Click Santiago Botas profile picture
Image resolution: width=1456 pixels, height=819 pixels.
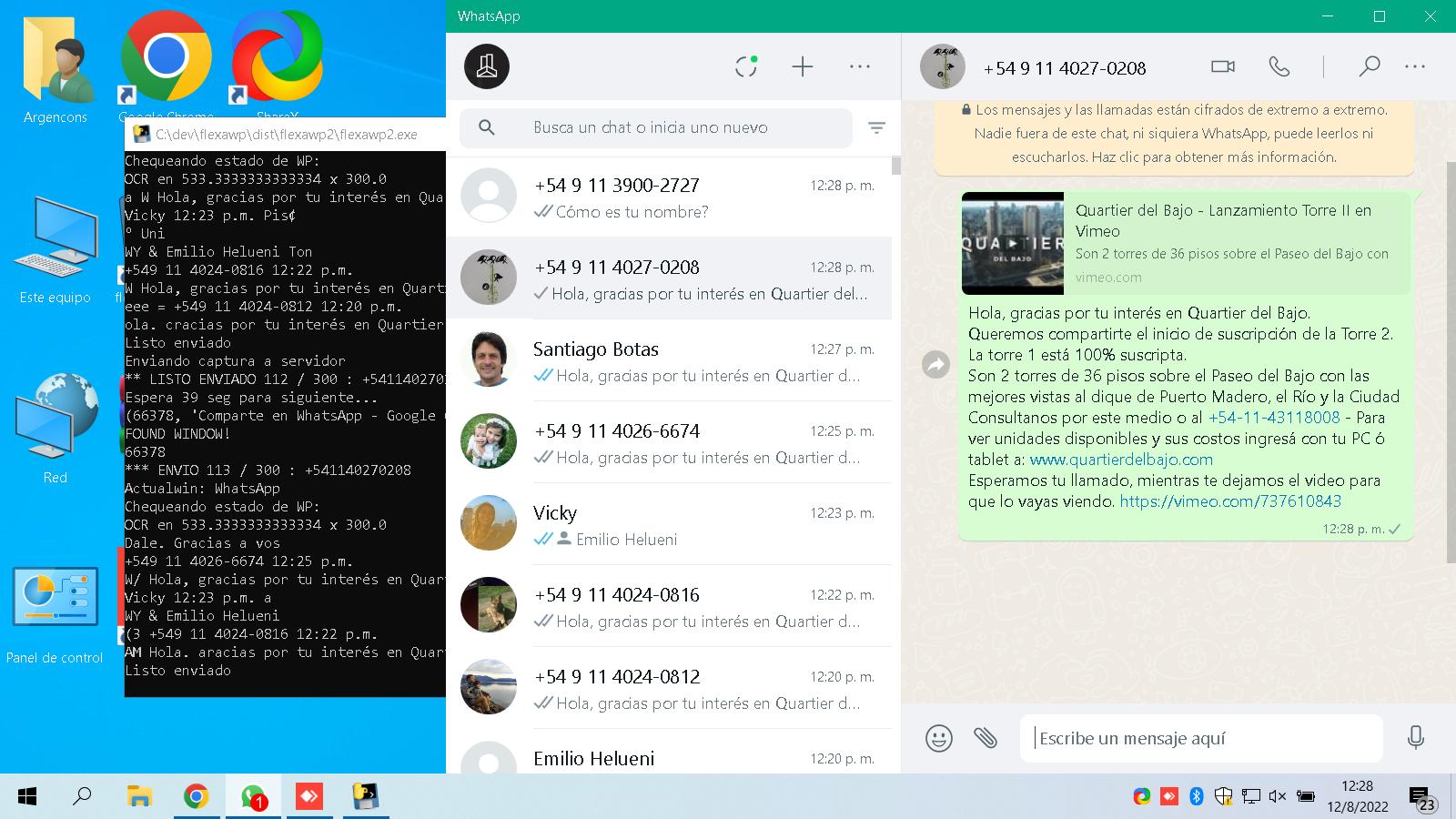[x=489, y=359]
